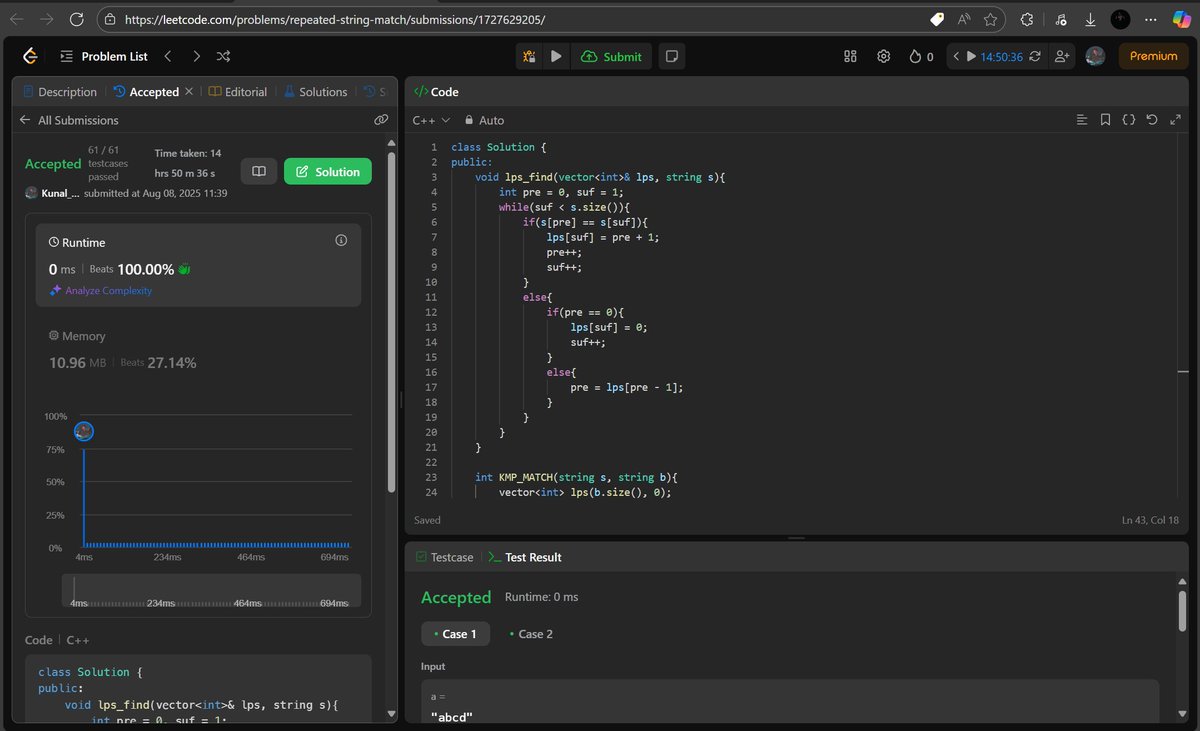
Task: Click the Premium button
Action: tap(1153, 56)
